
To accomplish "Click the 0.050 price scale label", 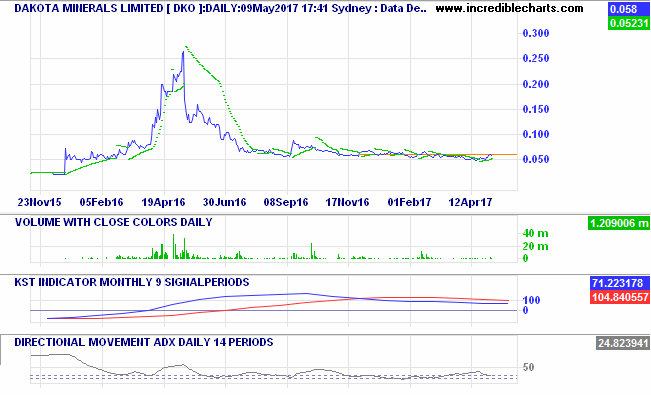I will pyautogui.click(x=536, y=159).
